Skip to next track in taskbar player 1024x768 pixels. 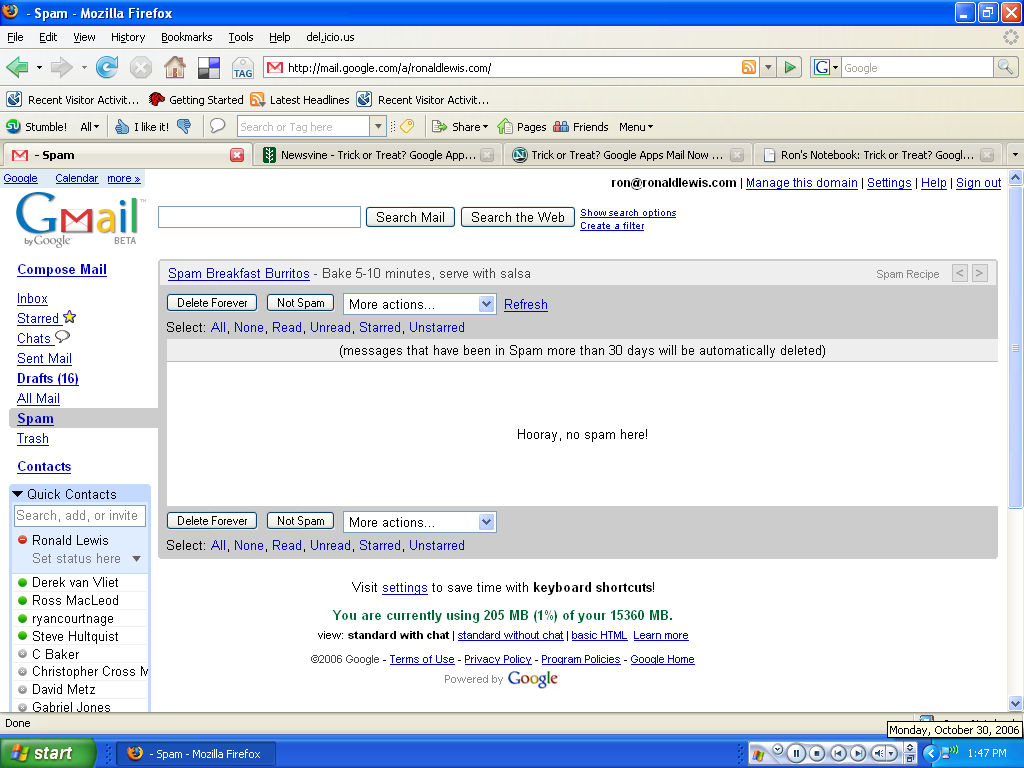(859, 753)
